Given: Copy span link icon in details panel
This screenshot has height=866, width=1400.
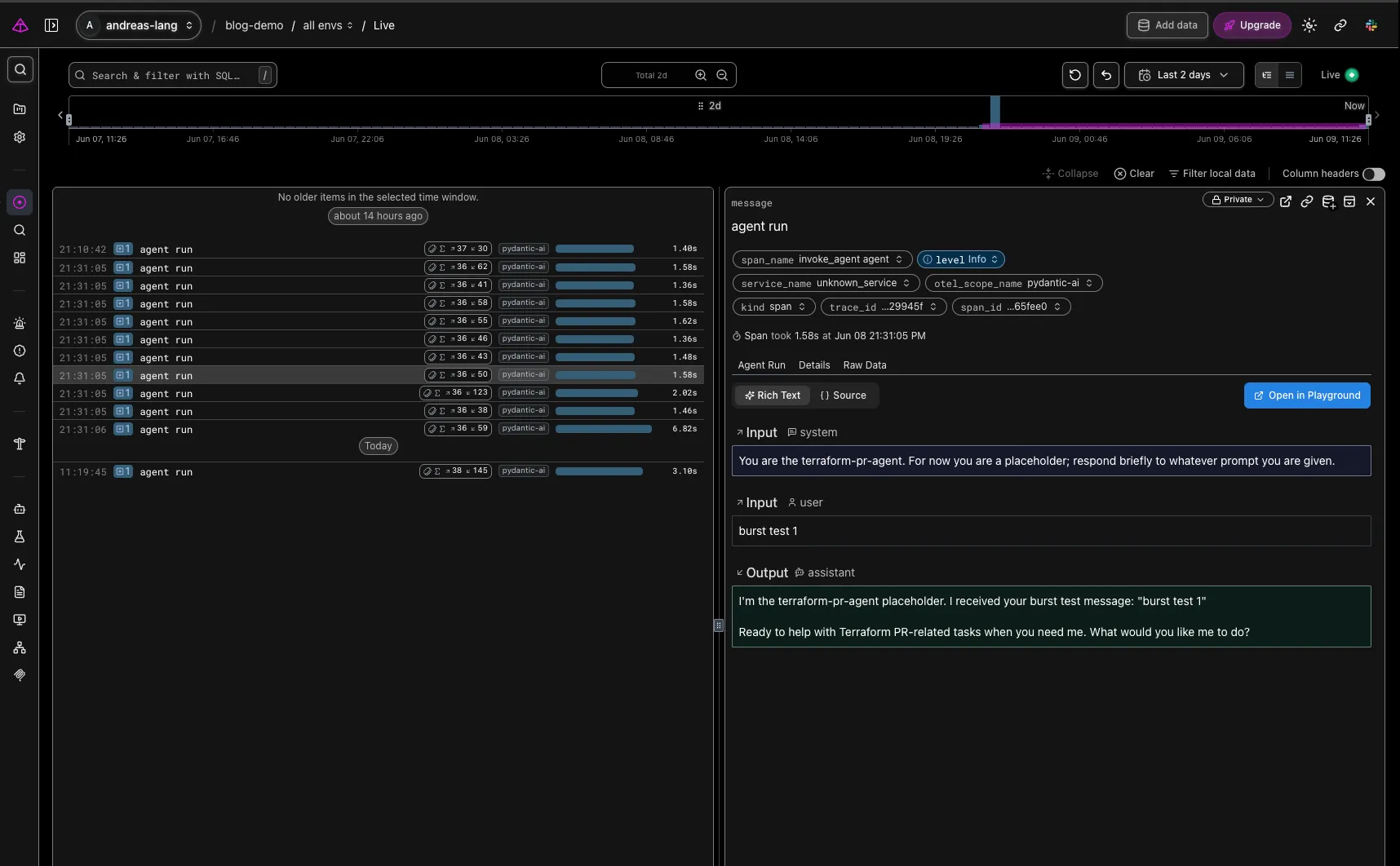Looking at the screenshot, I should (1307, 201).
